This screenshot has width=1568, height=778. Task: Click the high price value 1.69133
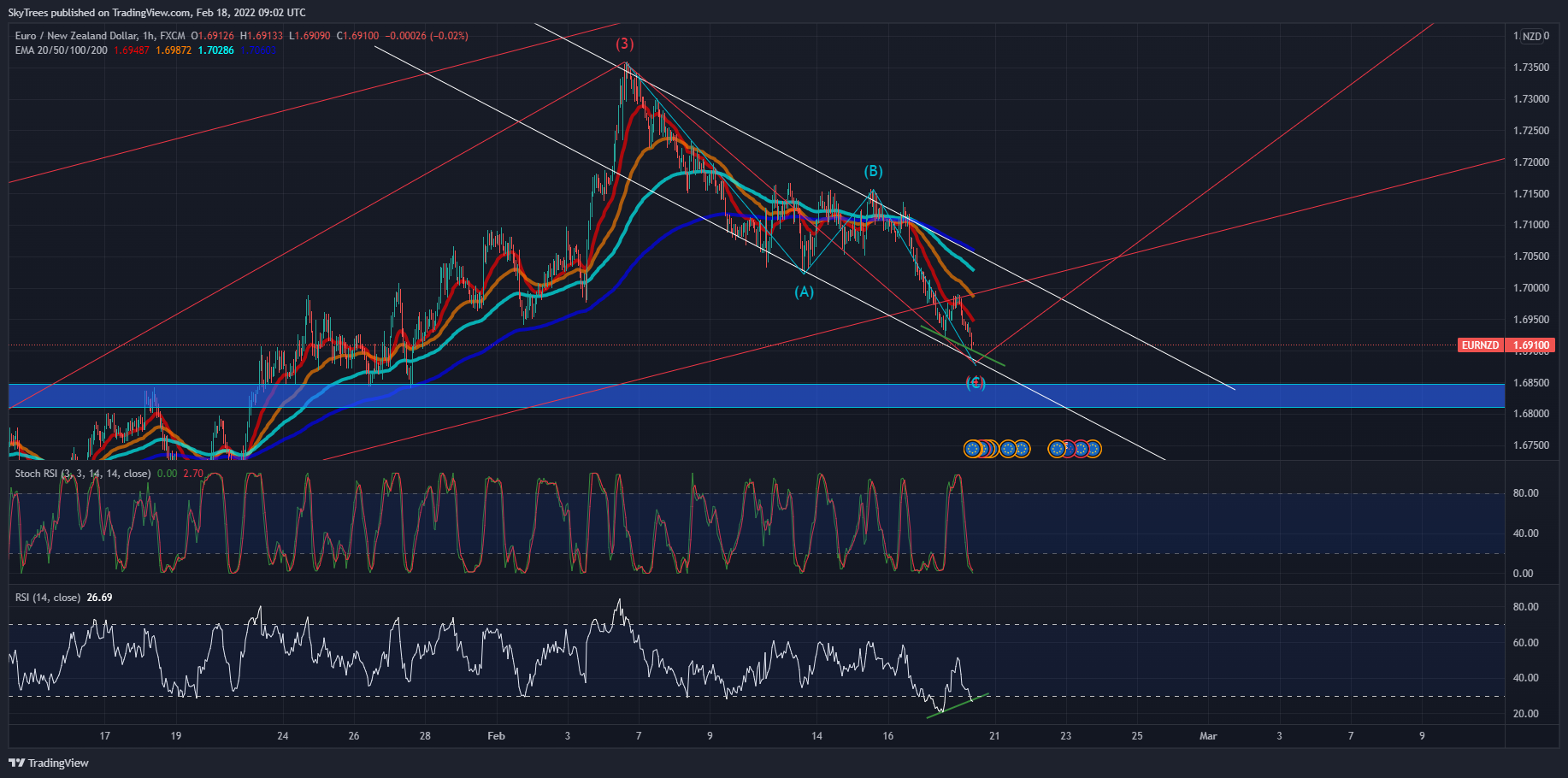tap(265, 36)
